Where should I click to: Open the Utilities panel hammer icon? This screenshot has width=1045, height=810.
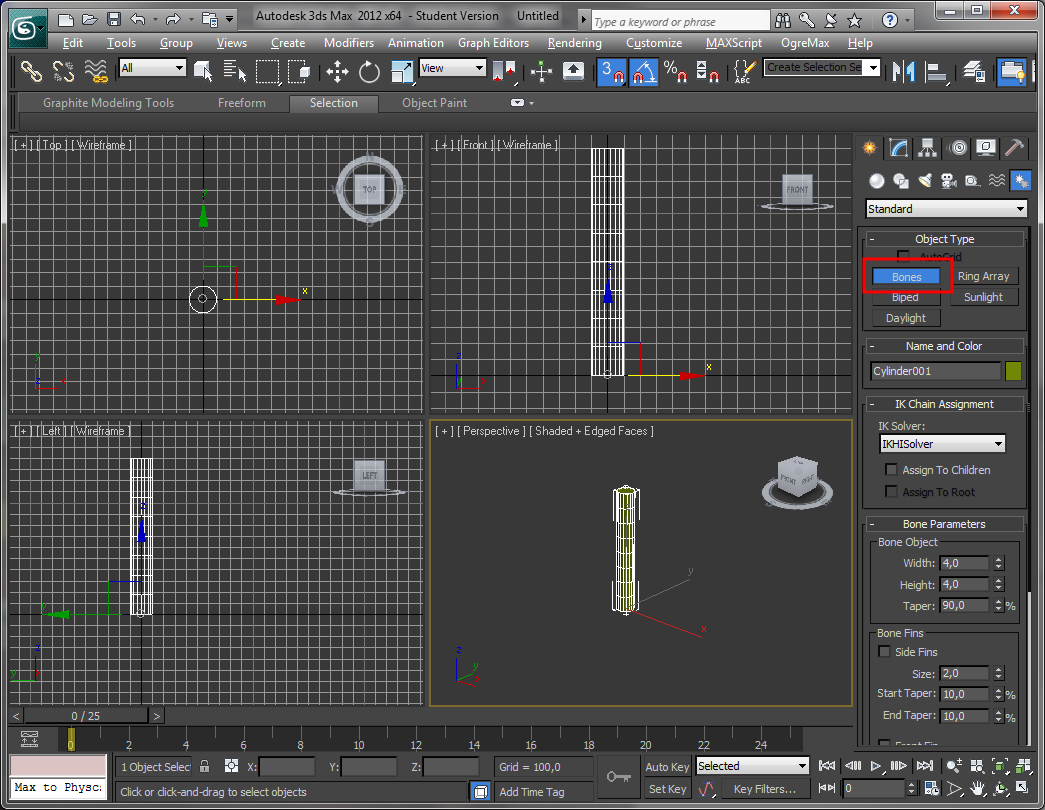coord(1015,147)
